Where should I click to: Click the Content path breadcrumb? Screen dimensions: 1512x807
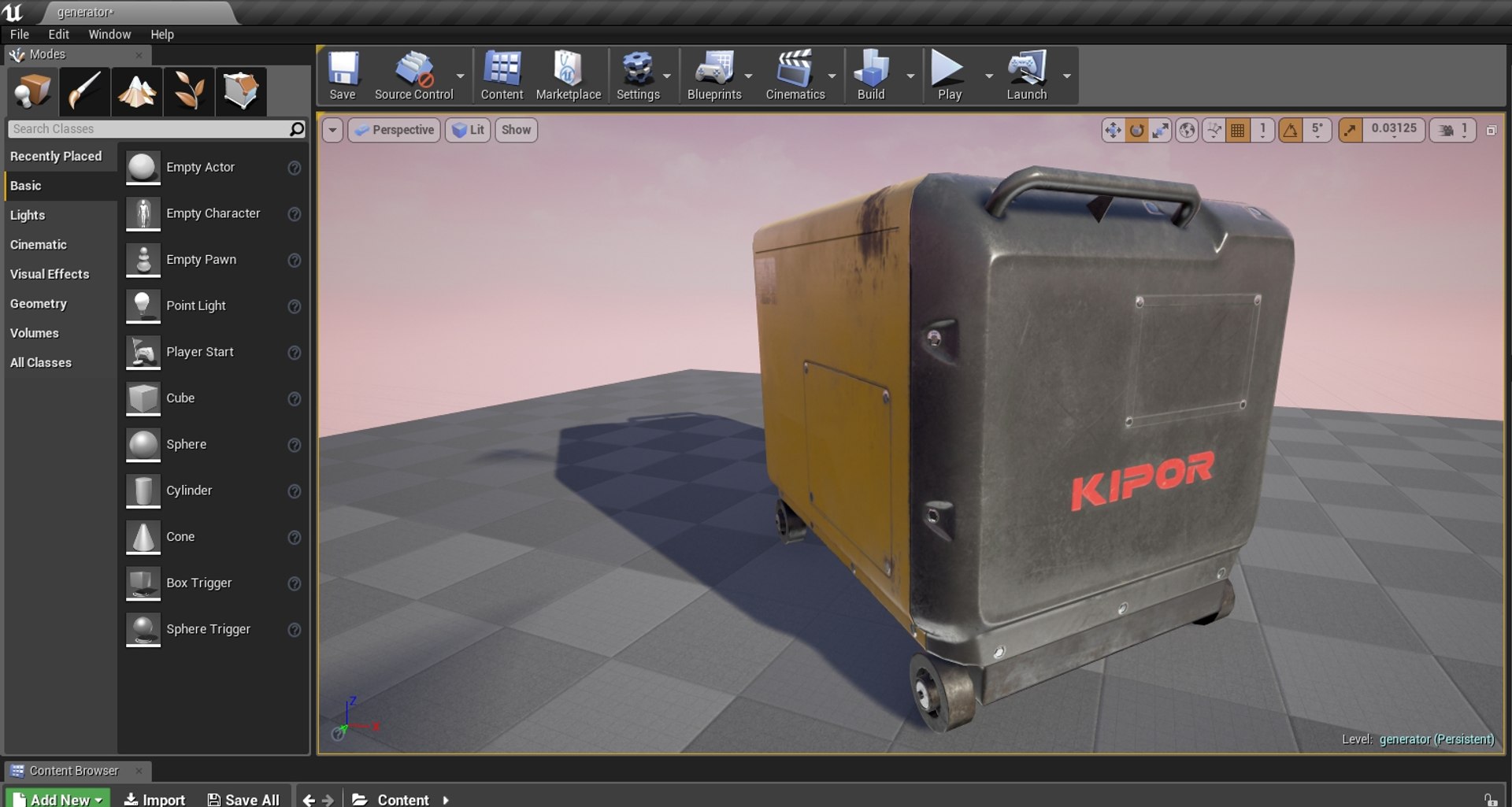(402, 799)
